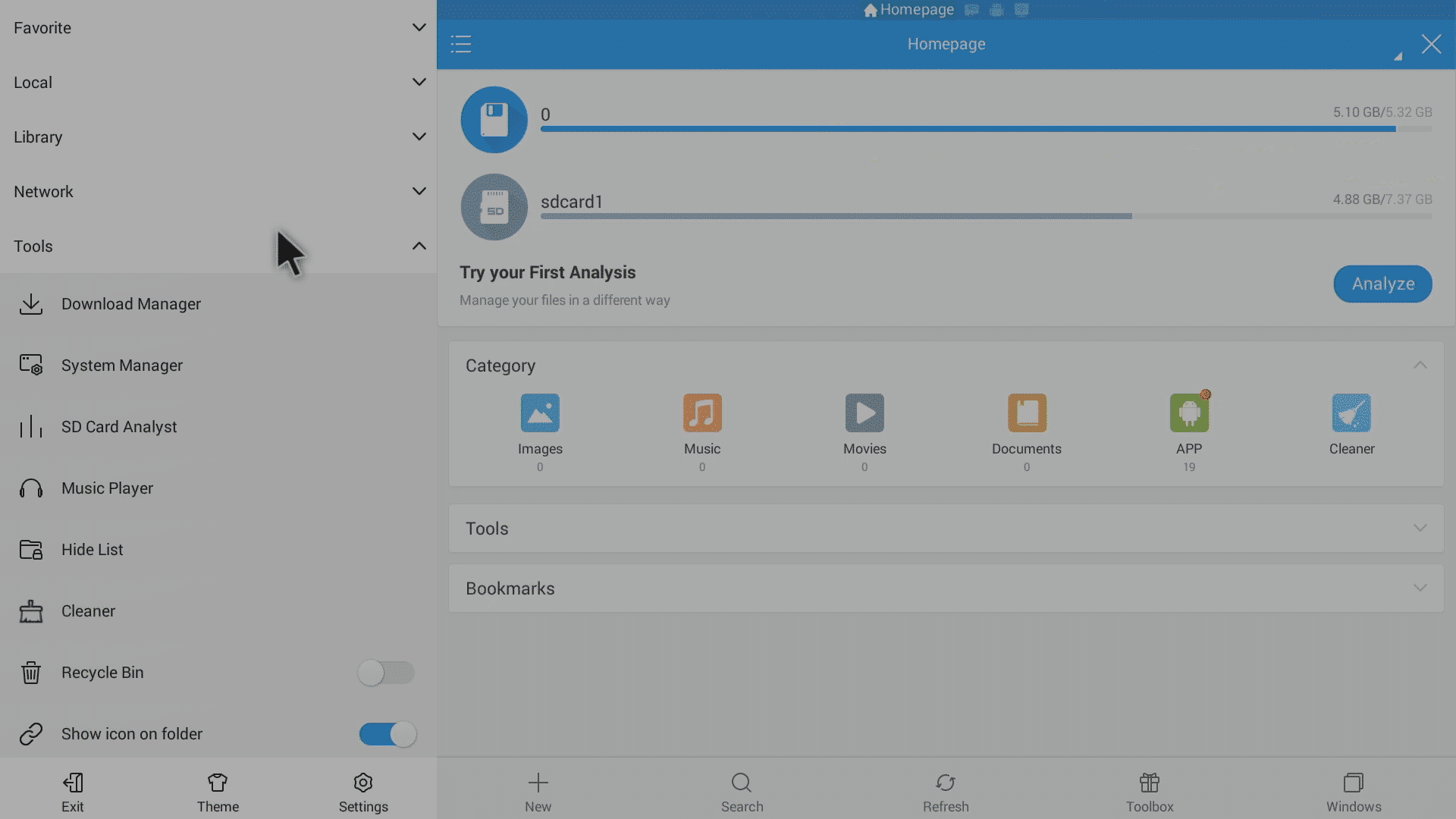Open the Documents category icon
The height and width of the screenshot is (819, 1456).
click(x=1027, y=413)
